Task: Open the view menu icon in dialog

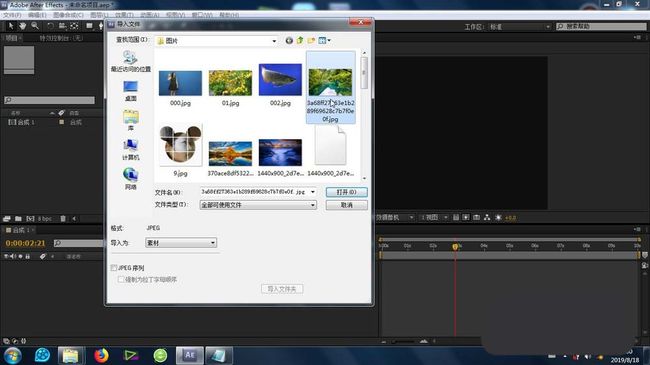Action: pyautogui.click(x=324, y=40)
